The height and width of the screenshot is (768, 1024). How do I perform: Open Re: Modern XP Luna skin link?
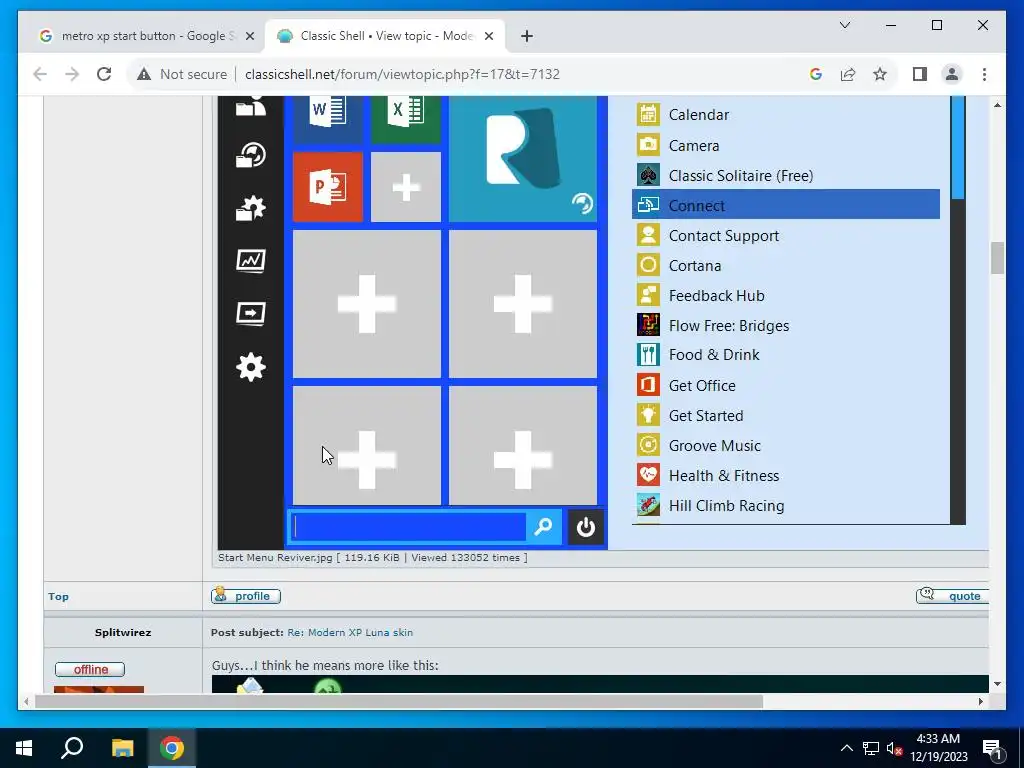click(350, 632)
